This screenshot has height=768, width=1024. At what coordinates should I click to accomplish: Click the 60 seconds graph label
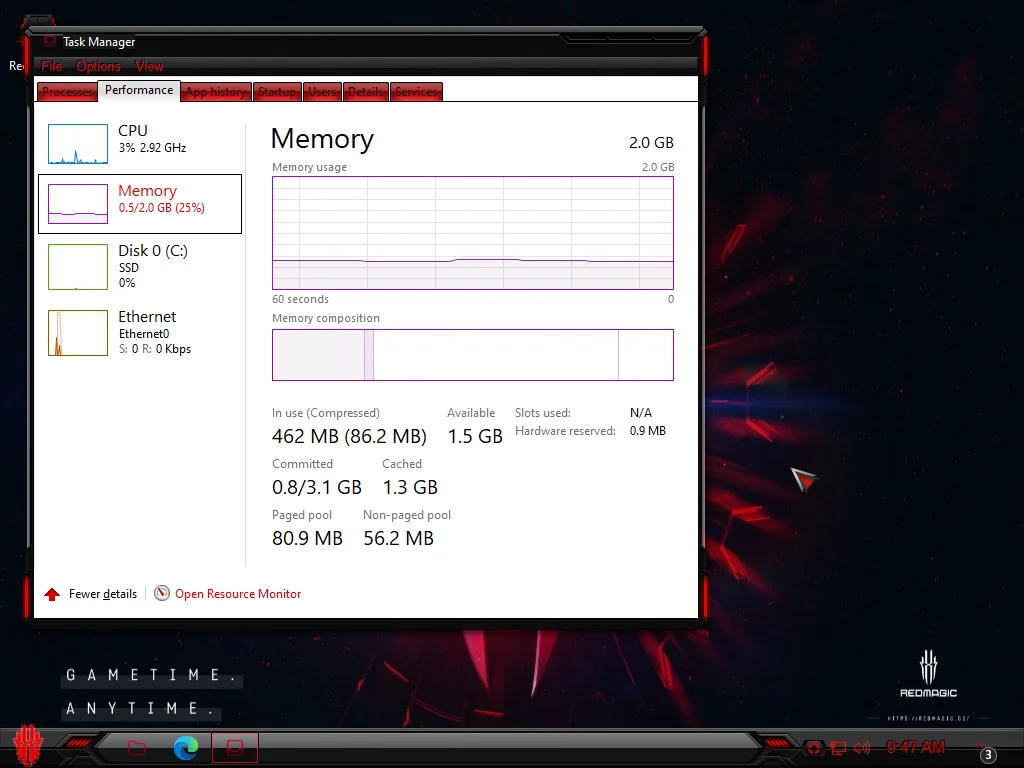click(x=300, y=299)
